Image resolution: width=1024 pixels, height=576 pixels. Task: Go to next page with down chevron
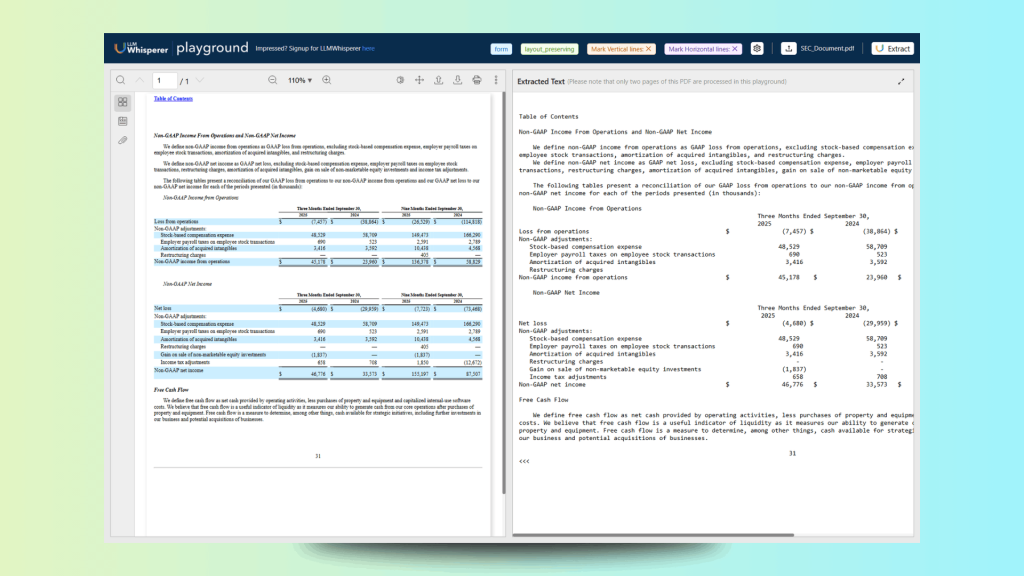(x=200, y=80)
